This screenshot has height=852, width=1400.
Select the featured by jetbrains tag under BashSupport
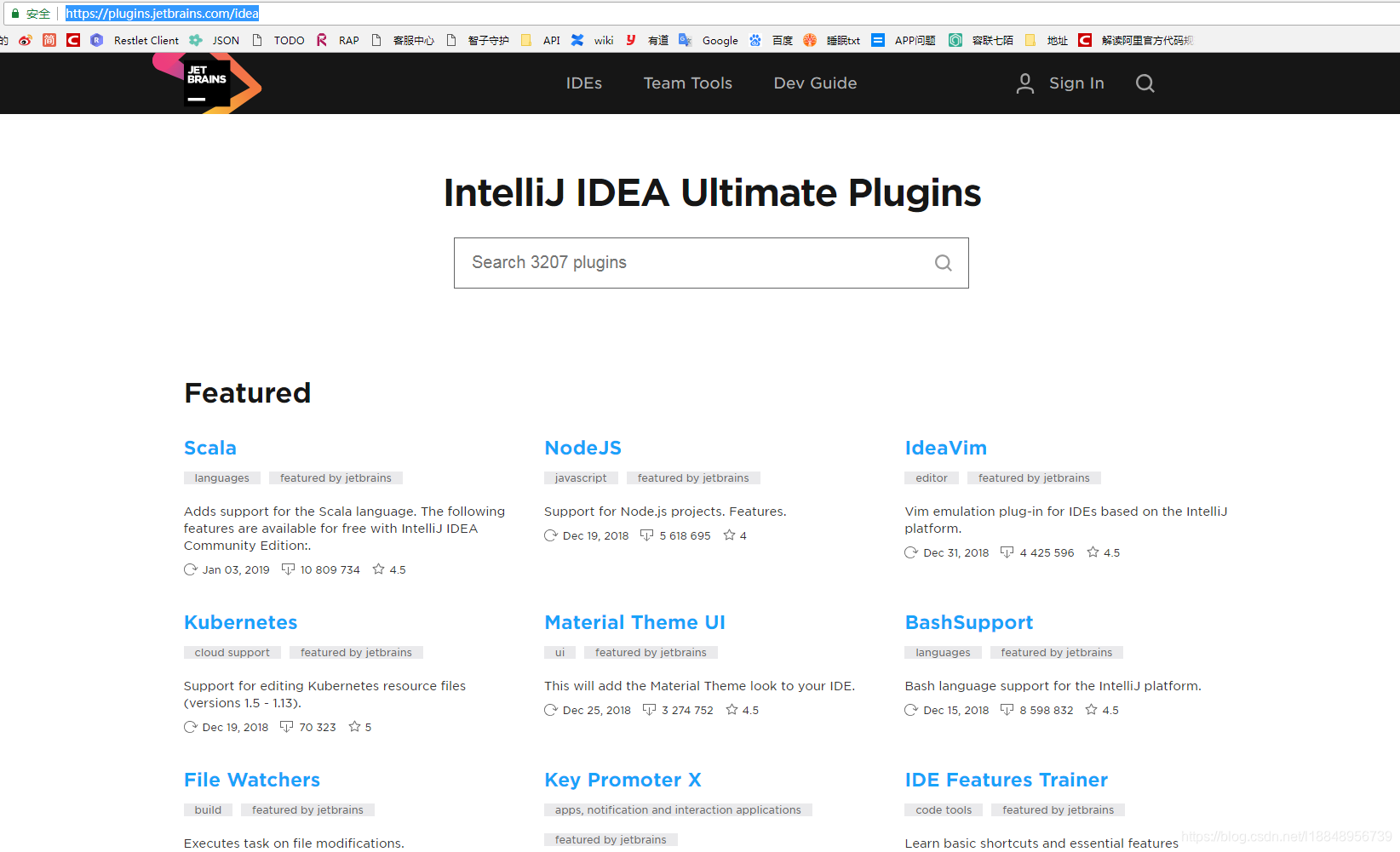point(1057,653)
